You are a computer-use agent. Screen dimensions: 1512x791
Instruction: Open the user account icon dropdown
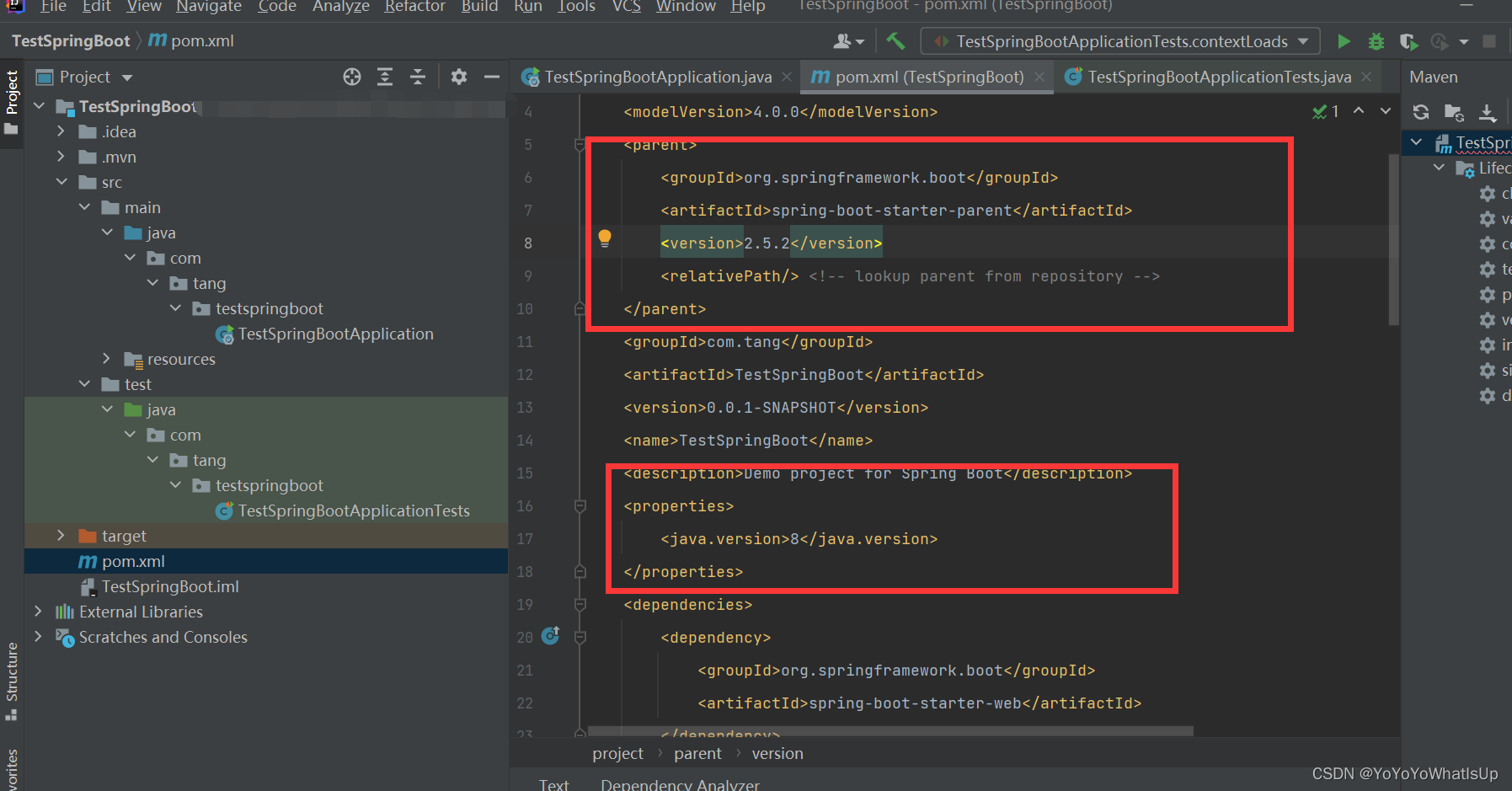coord(848,41)
